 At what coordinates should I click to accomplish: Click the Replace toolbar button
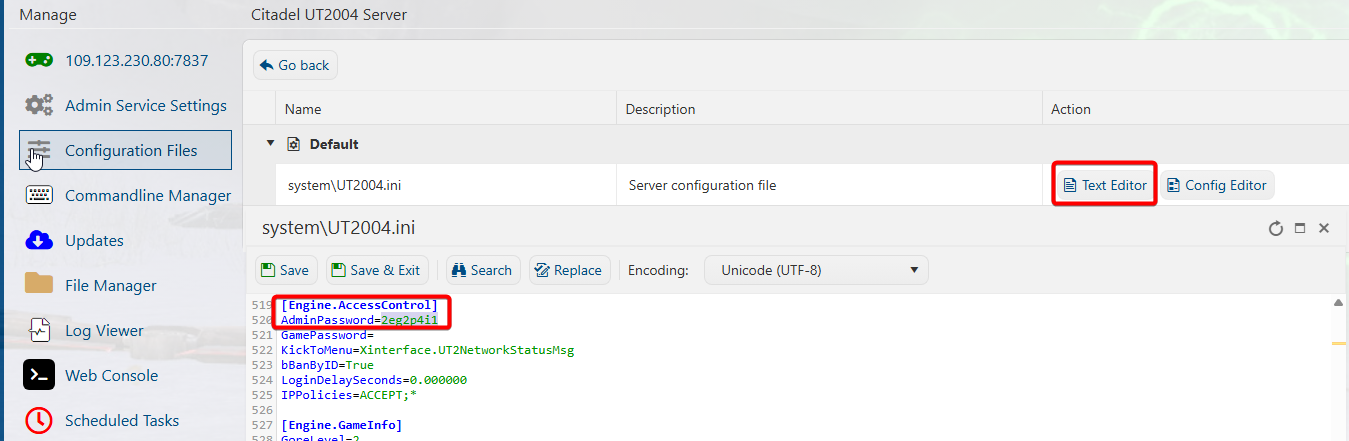point(568,270)
